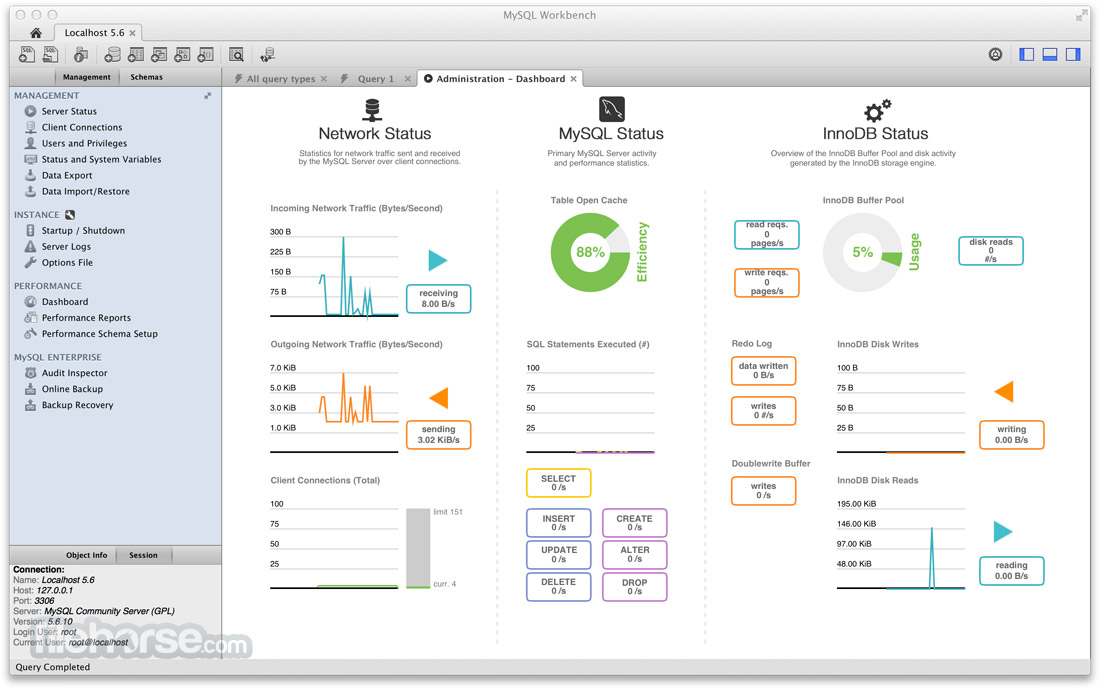Click the Network Status server icon
1100x689 pixels.
[372, 110]
